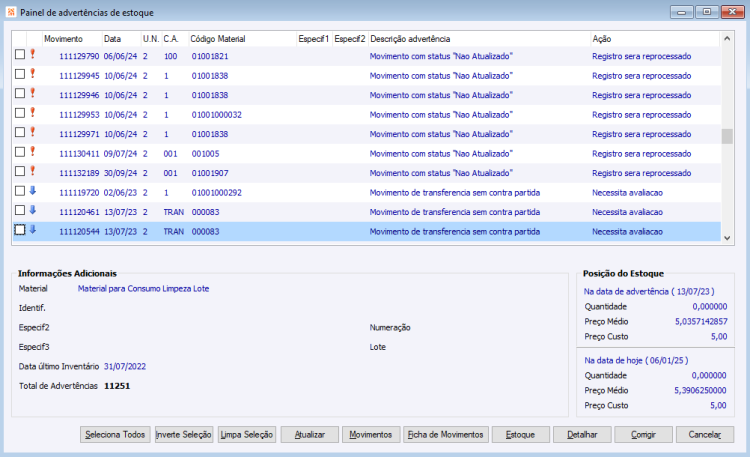Click the U.N. column header
The height and width of the screenshot is (457, 750).
pyautogui.click(x=151, y=39)
